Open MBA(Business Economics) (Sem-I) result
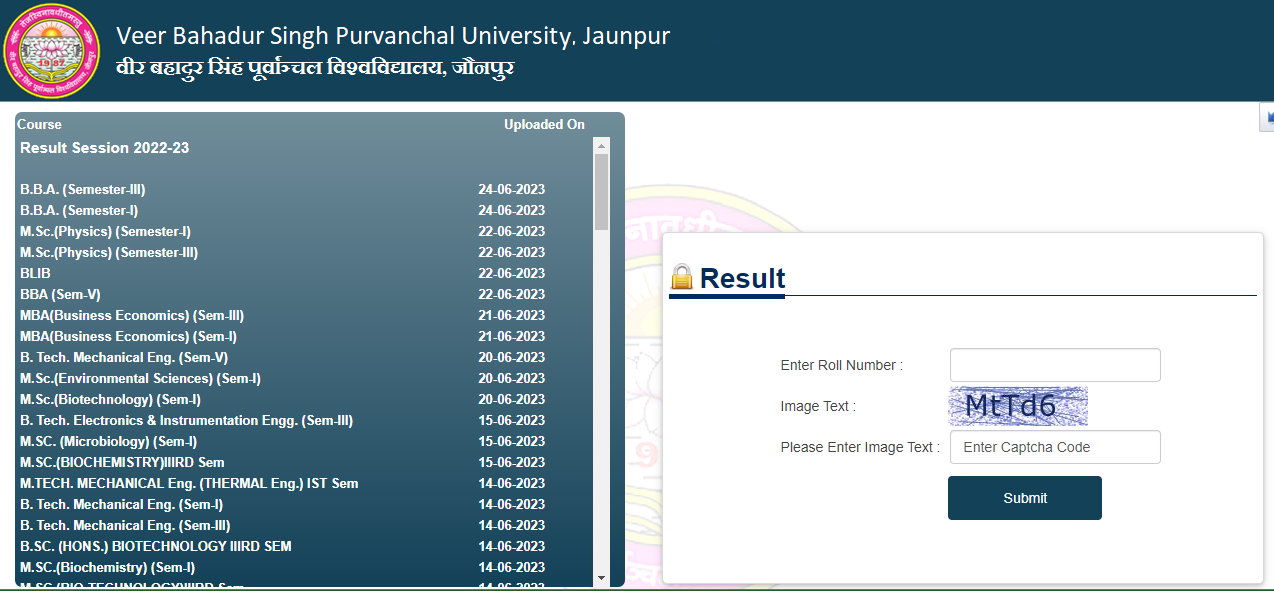 pos(128,336)
